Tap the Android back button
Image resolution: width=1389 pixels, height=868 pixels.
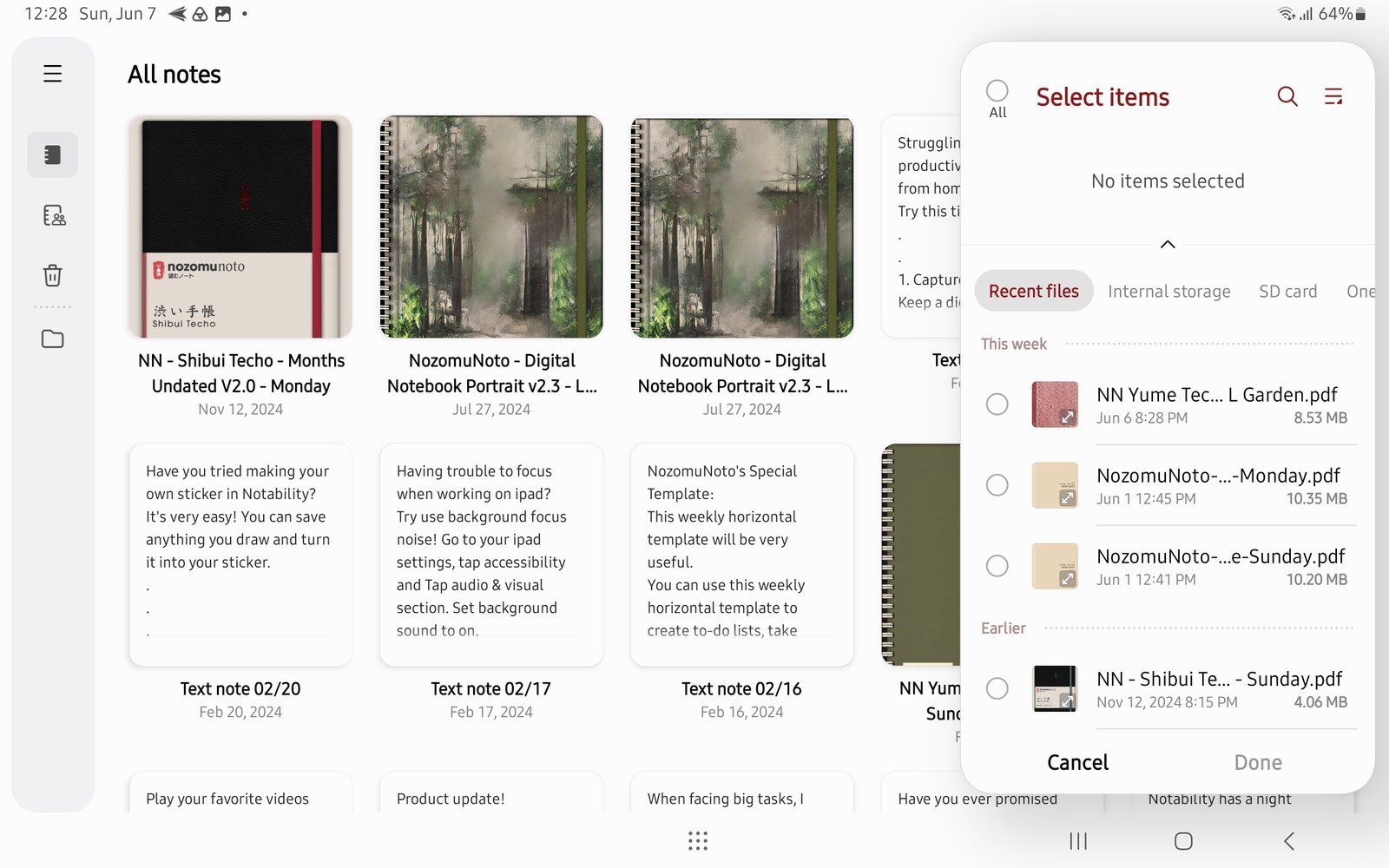pyautogui.click(x=1289, y=840)
